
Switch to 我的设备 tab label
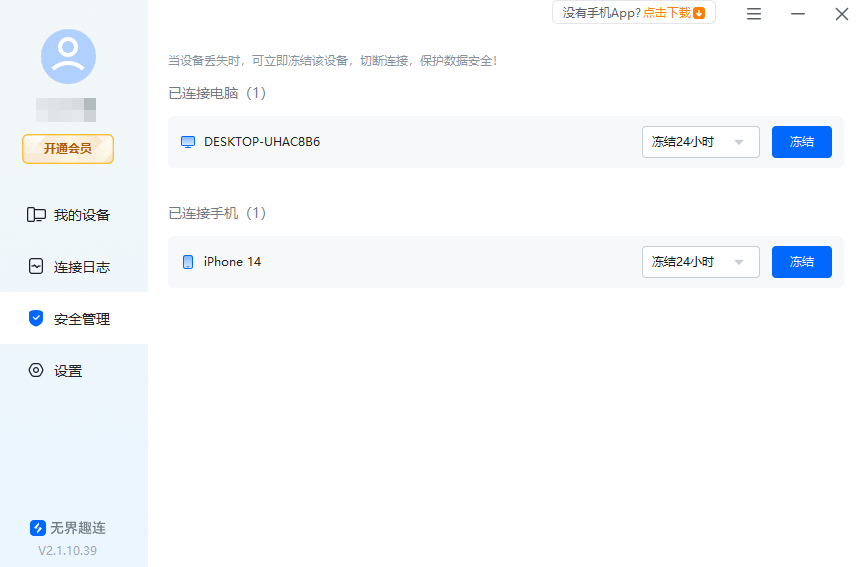pyautogui.click(x=82, y=215)
